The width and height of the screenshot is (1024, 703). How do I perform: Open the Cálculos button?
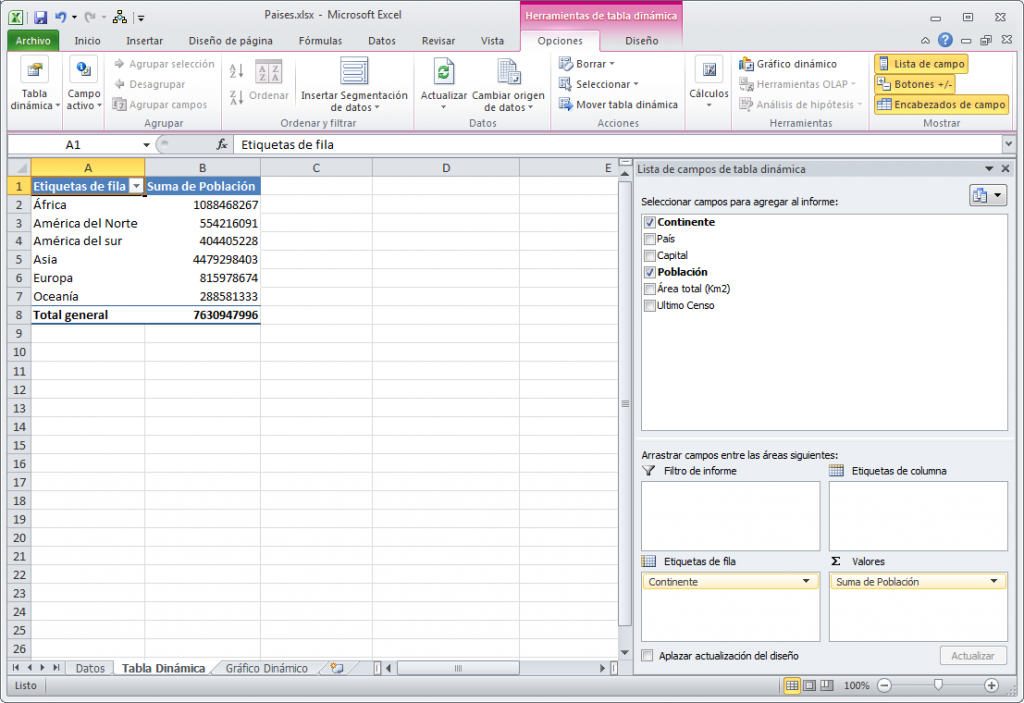point(709,84)
